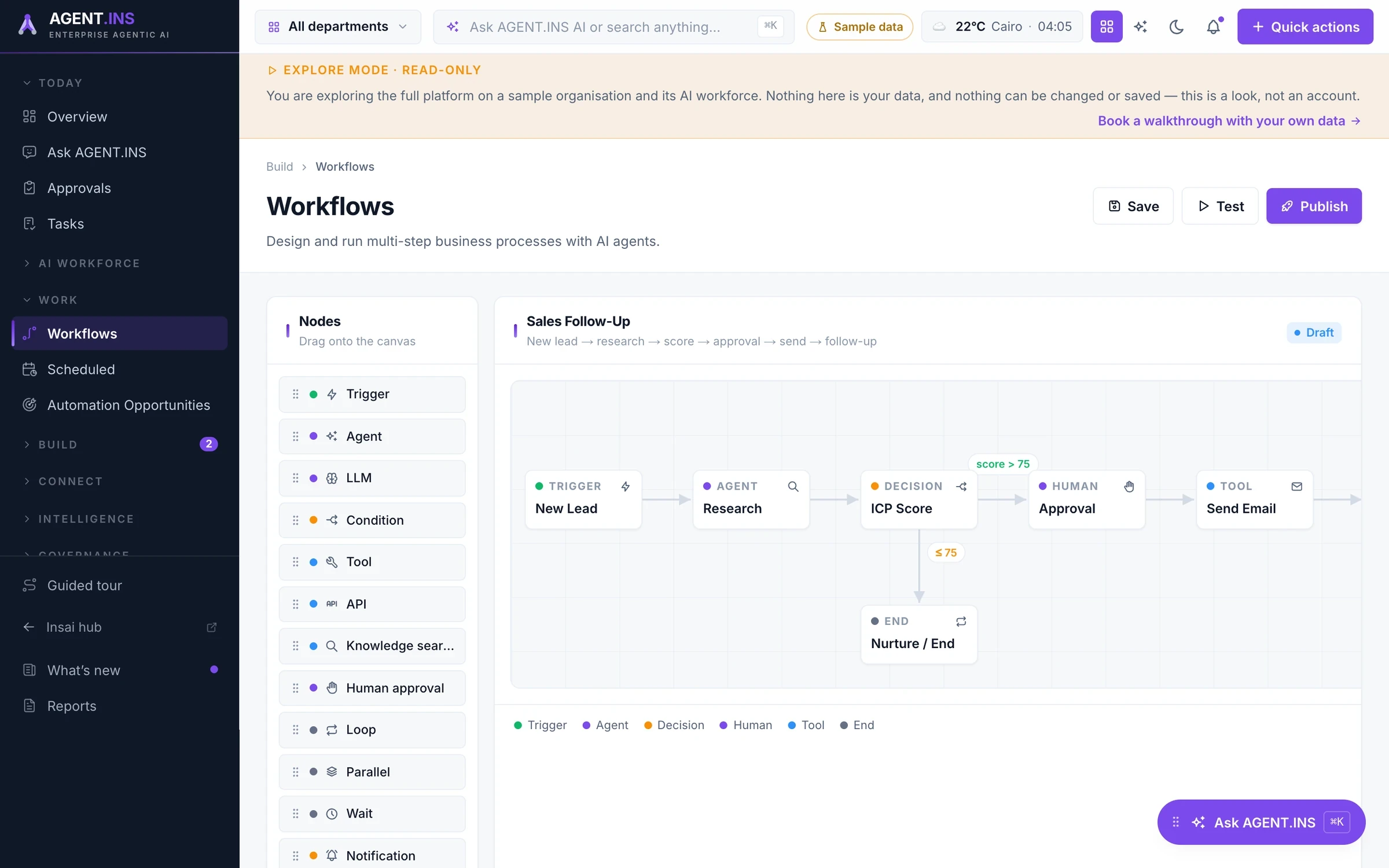The width and height of the screenshot is (1389, 868).
Task: Focus the Ask AGENT.INS search field
Action: point(613,27)
